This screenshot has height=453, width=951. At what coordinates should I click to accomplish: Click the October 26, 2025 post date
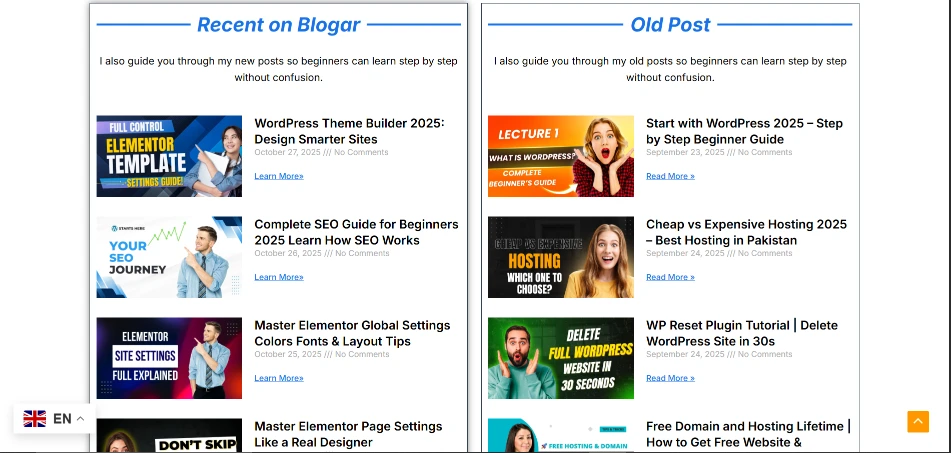pos(287,253)
